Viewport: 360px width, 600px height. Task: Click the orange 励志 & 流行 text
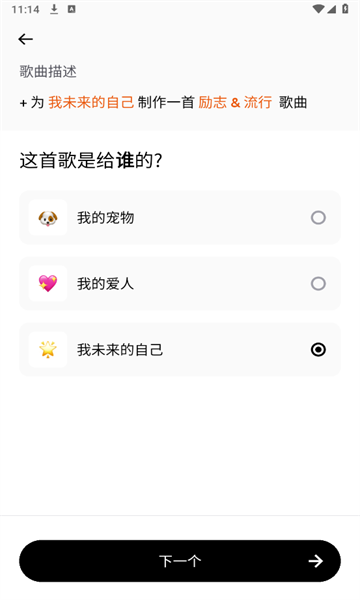point(235,103)
